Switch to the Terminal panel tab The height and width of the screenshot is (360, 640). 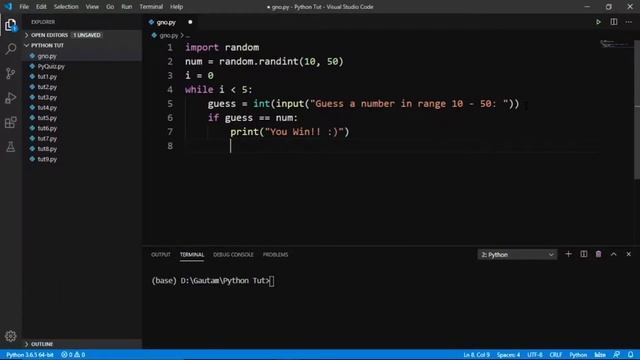(x=192, y=254)
